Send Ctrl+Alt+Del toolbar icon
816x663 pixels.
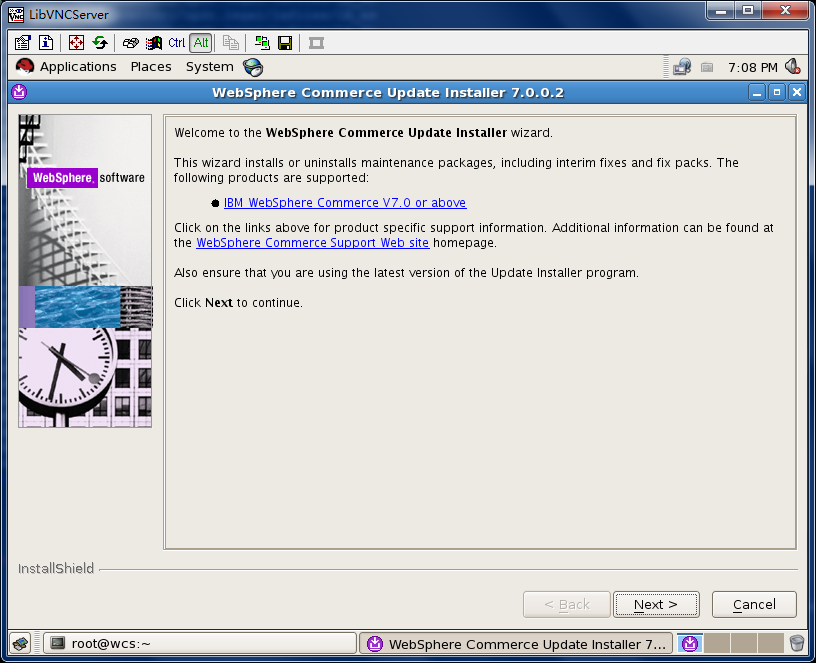[x=131, y=43]
